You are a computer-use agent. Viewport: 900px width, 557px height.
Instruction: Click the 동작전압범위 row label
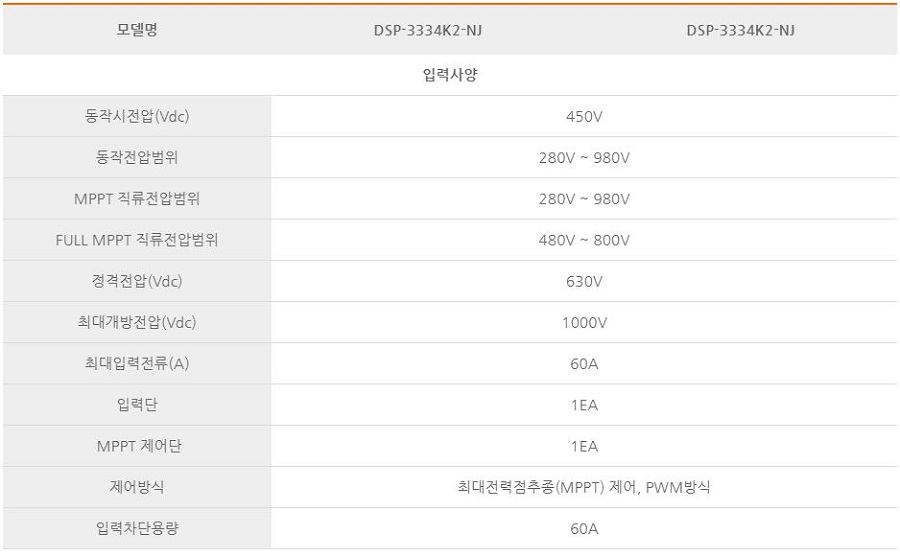137,158
